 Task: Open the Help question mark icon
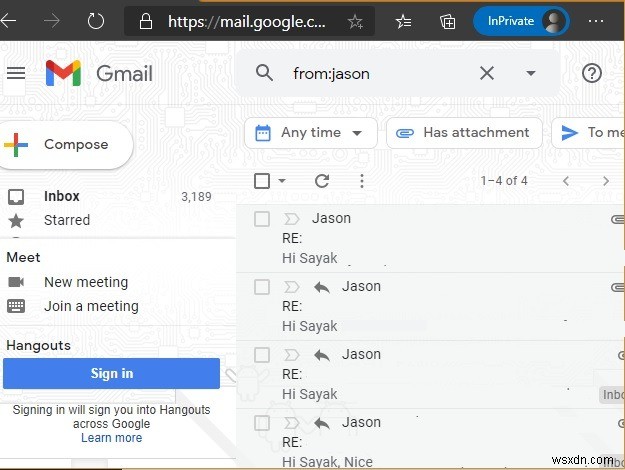592,73
